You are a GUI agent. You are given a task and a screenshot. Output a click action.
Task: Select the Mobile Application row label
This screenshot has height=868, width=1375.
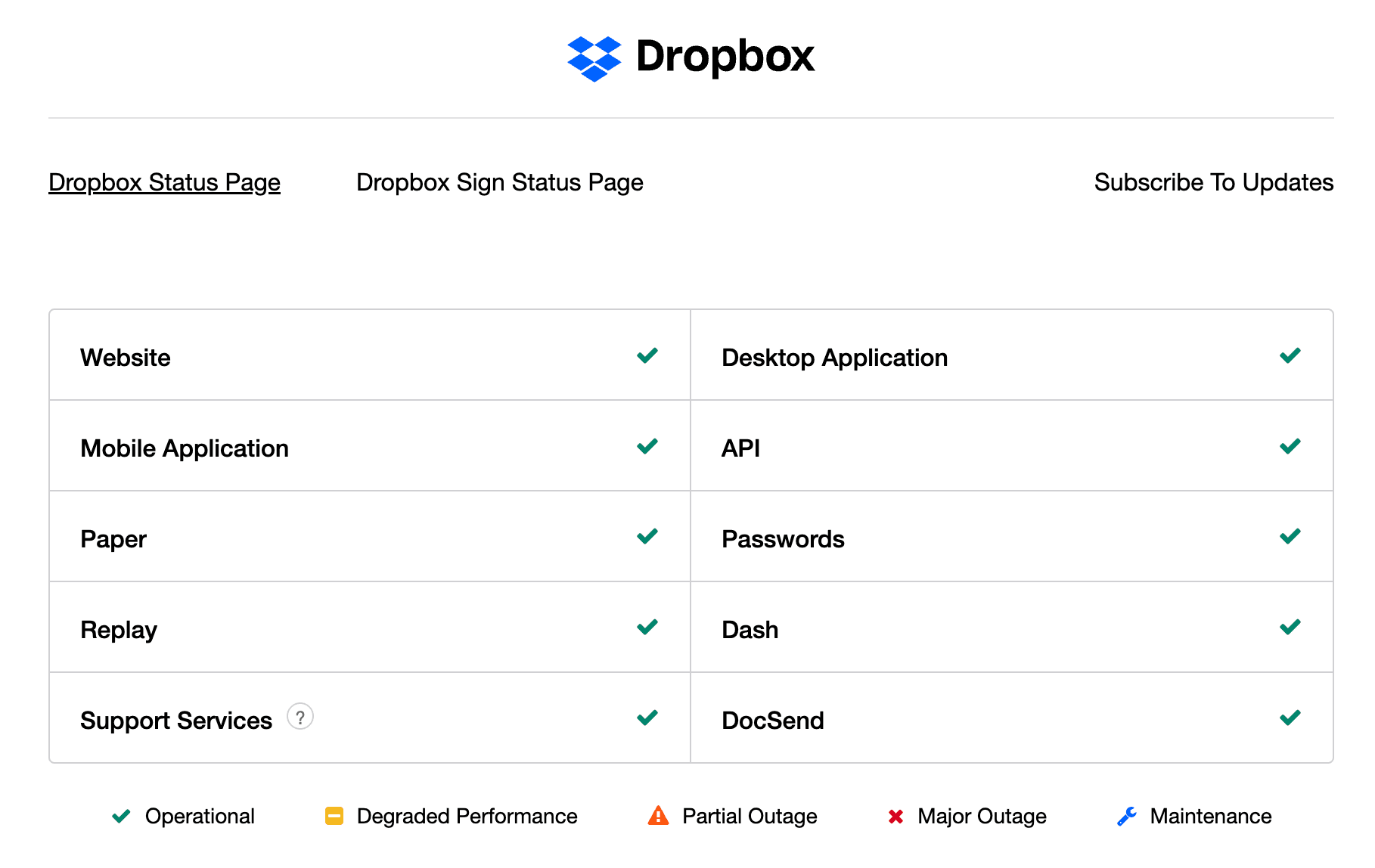(x=185, y=448)
